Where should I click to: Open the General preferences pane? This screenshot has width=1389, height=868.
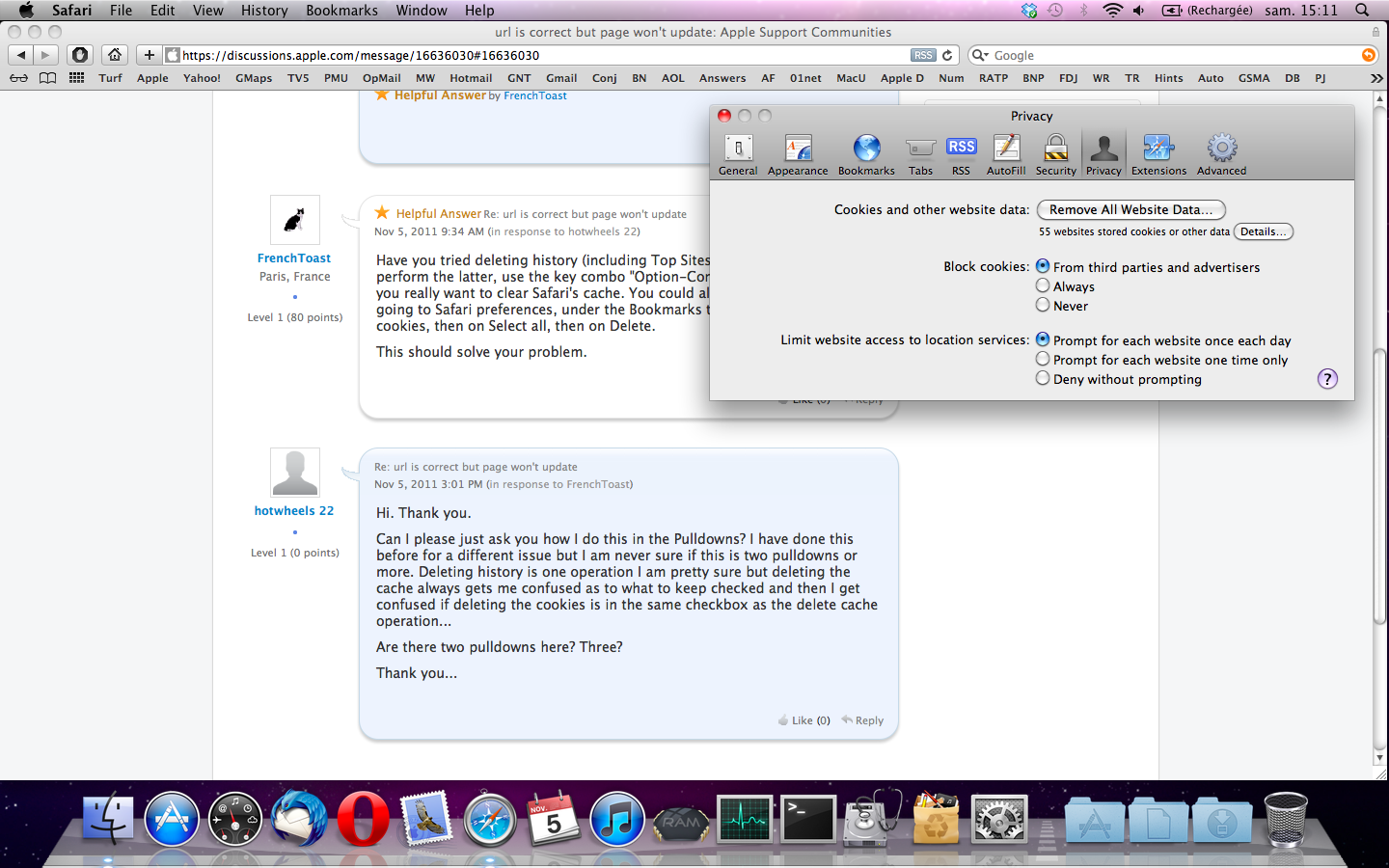738,154
